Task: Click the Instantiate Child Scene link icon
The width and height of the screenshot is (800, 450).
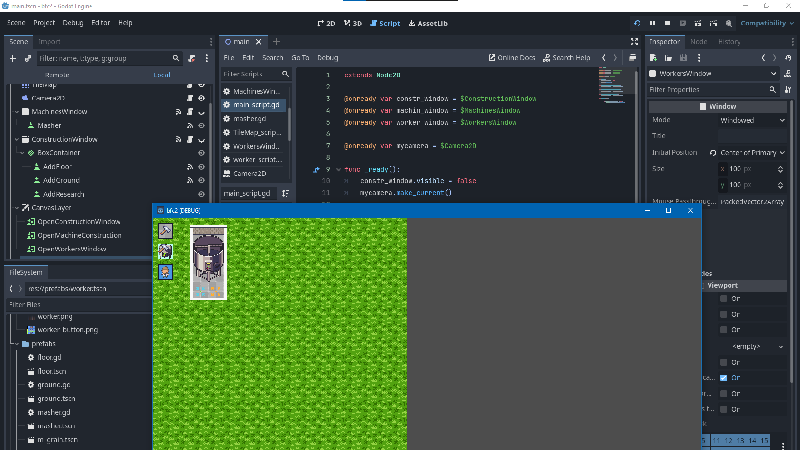Action: [28, 59]
